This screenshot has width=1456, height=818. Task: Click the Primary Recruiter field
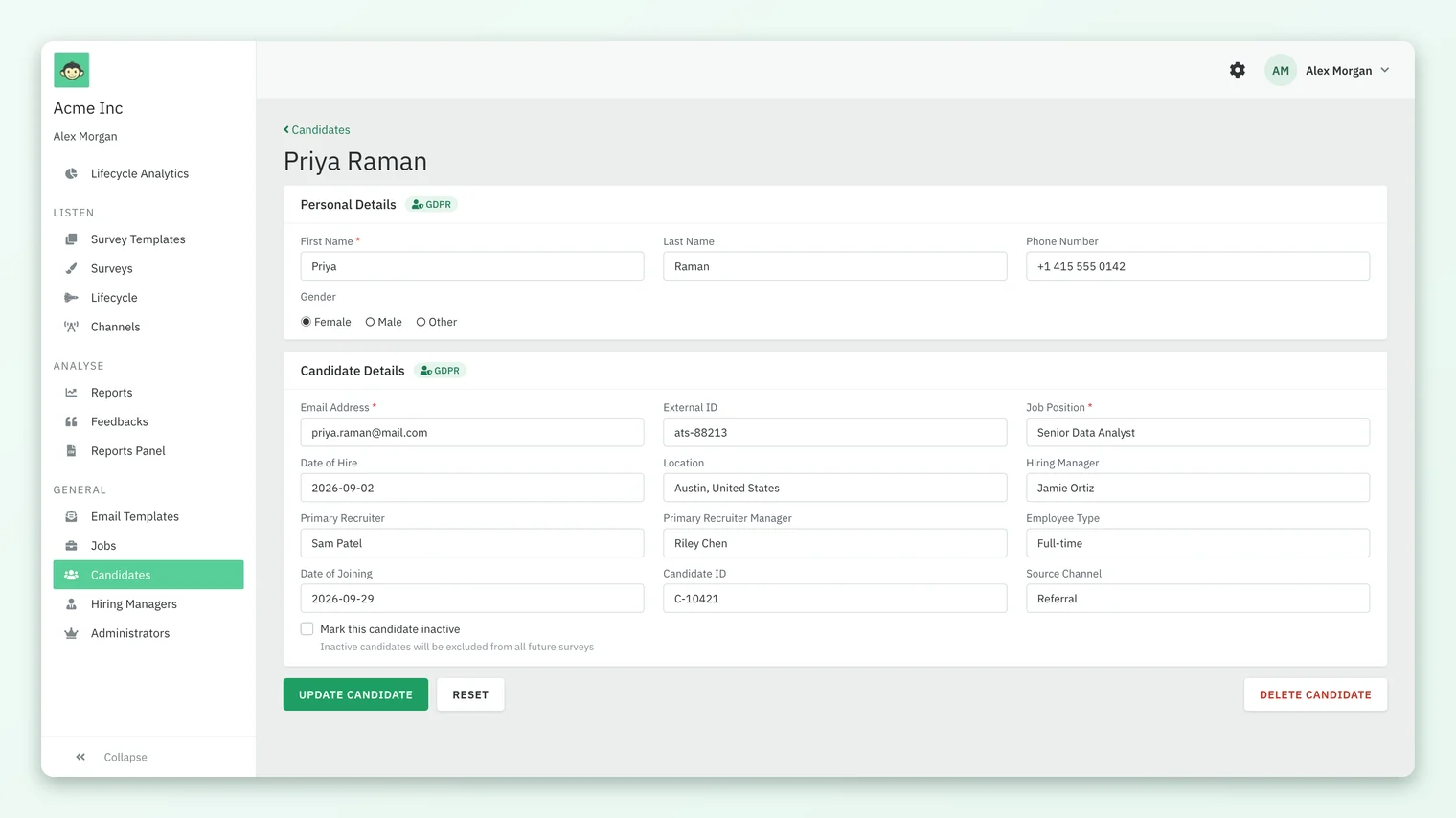472,543
